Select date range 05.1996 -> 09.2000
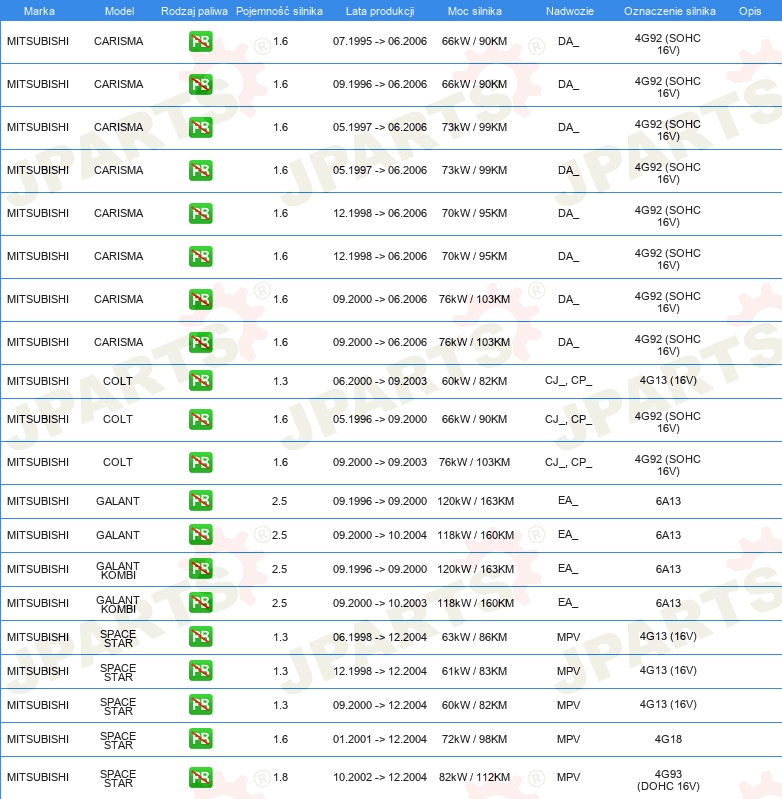782x799 pixels. (x=380, y=419)
